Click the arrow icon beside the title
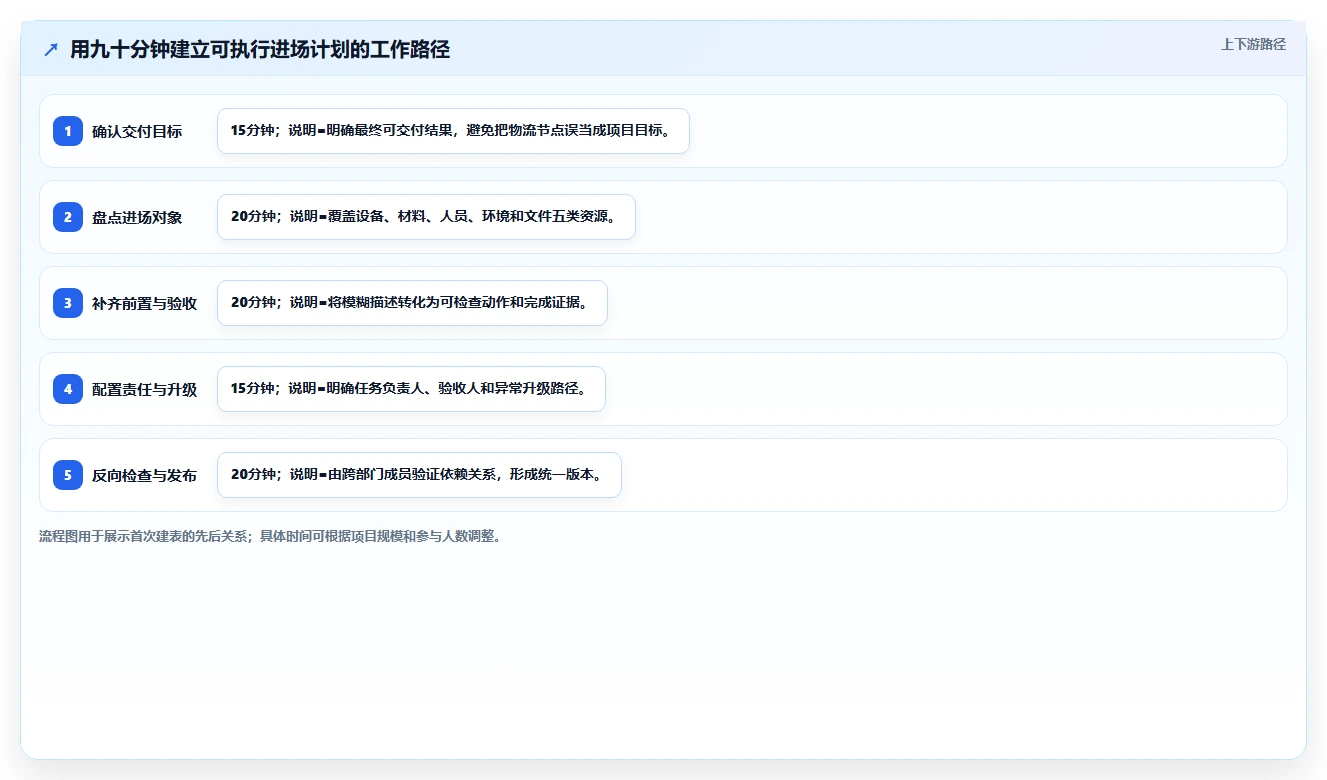The image size is (1327, 780). (51, 50)
